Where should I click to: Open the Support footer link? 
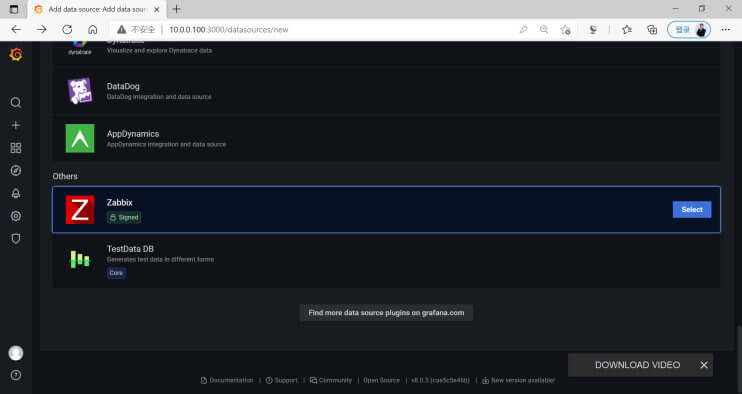(282, 380)
